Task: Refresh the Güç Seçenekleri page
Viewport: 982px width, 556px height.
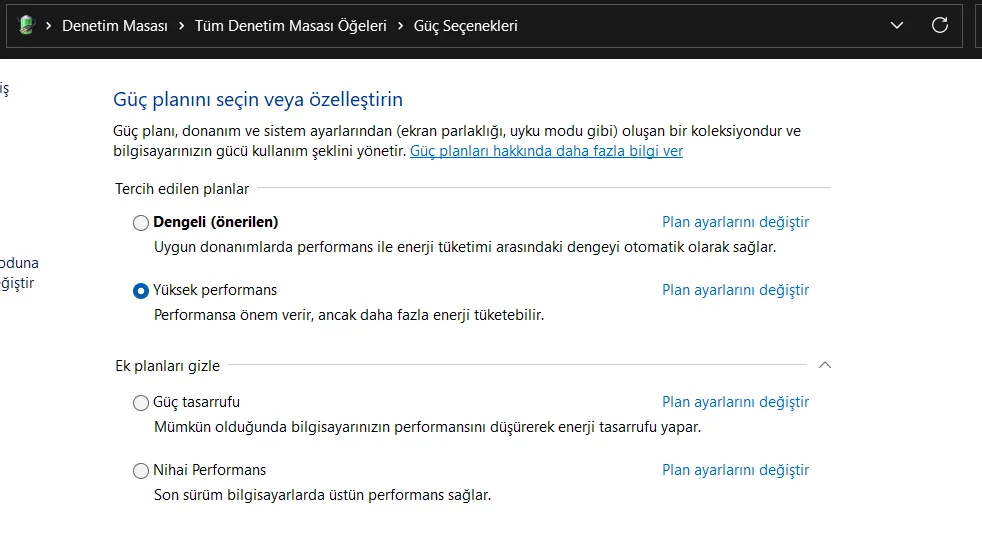Action: (940, 26)
